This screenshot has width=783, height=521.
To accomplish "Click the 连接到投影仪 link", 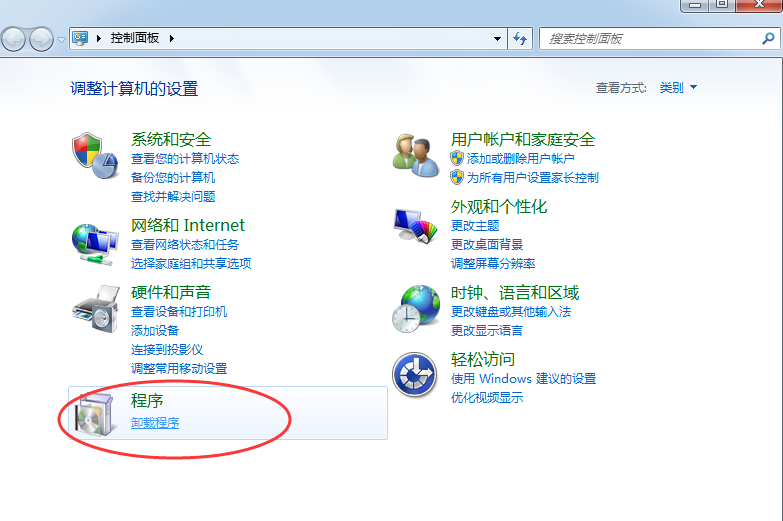I will click(167, 350).
